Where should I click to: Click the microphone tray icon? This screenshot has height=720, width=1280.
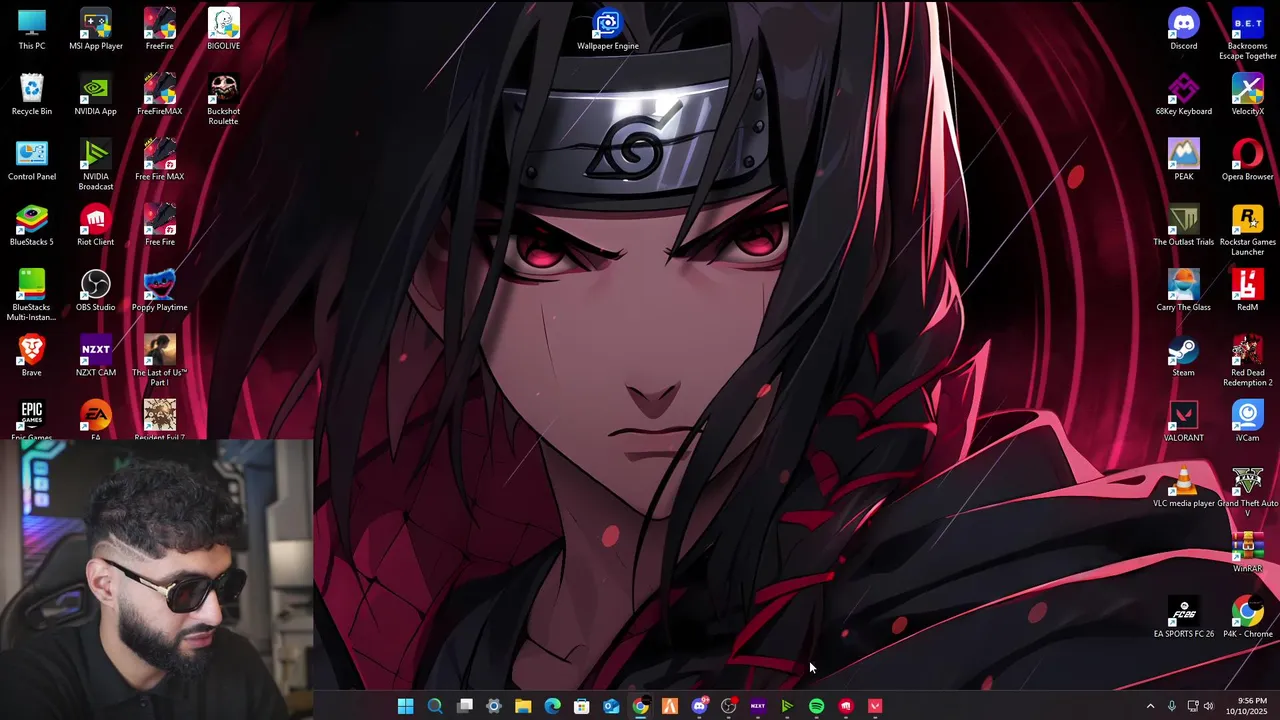[x=1171, y=706]
